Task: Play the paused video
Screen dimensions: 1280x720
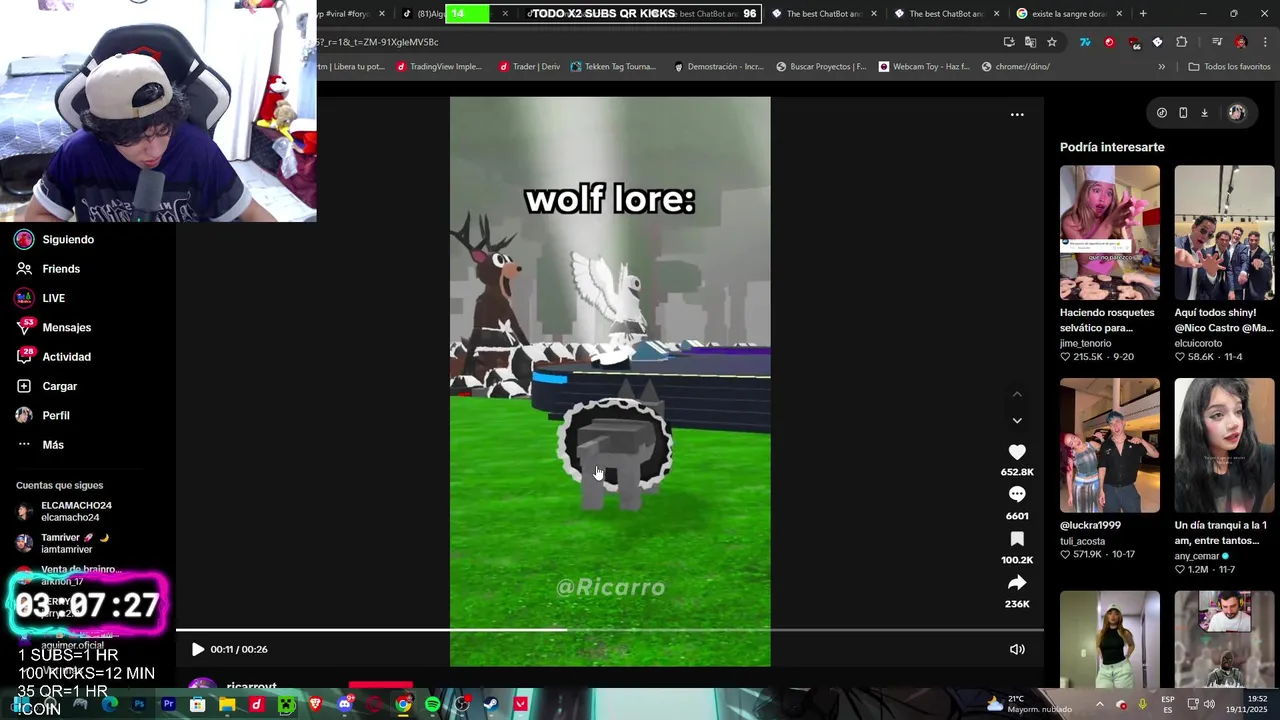Action: pos(198,649)
